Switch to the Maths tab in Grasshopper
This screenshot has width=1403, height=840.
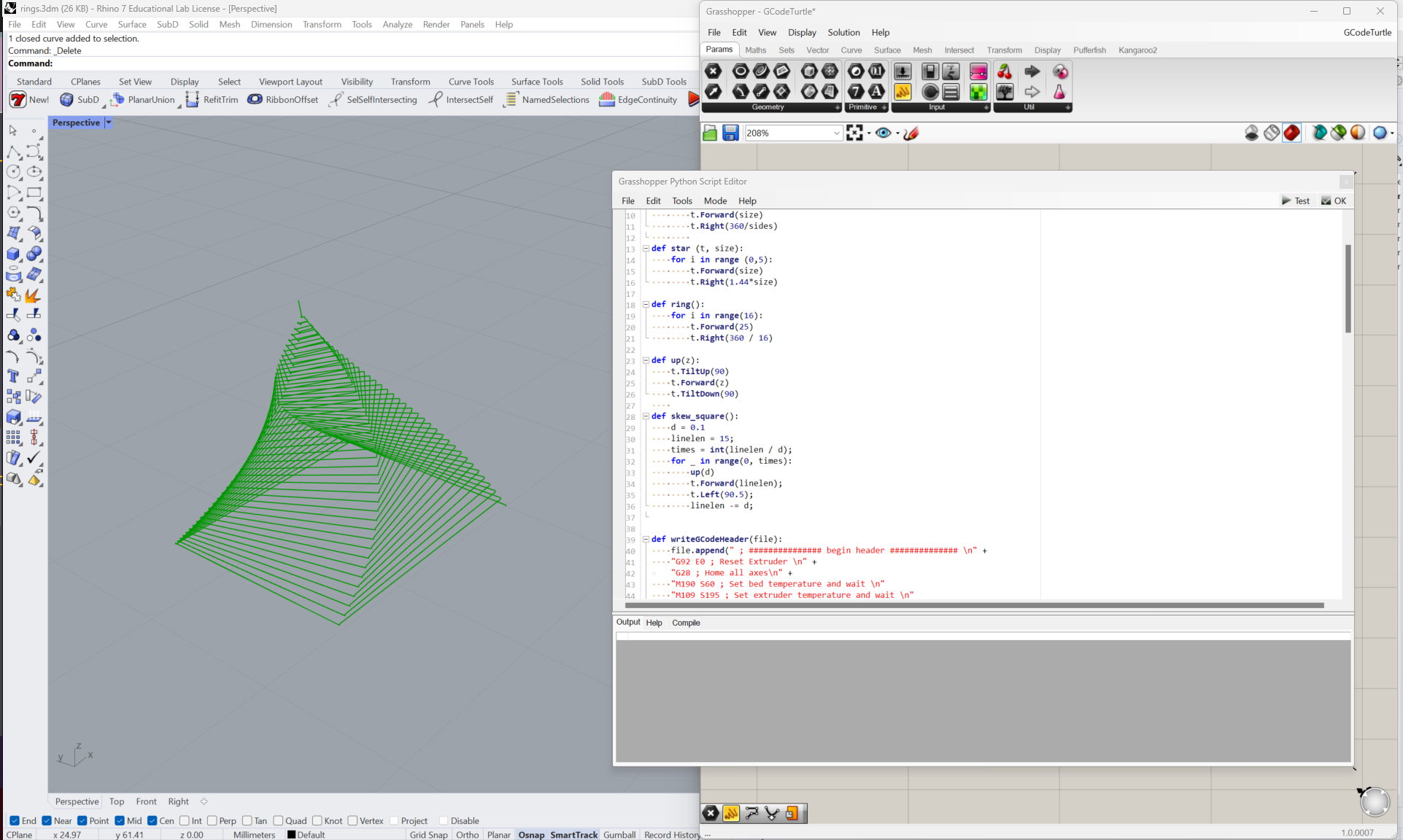756,50
